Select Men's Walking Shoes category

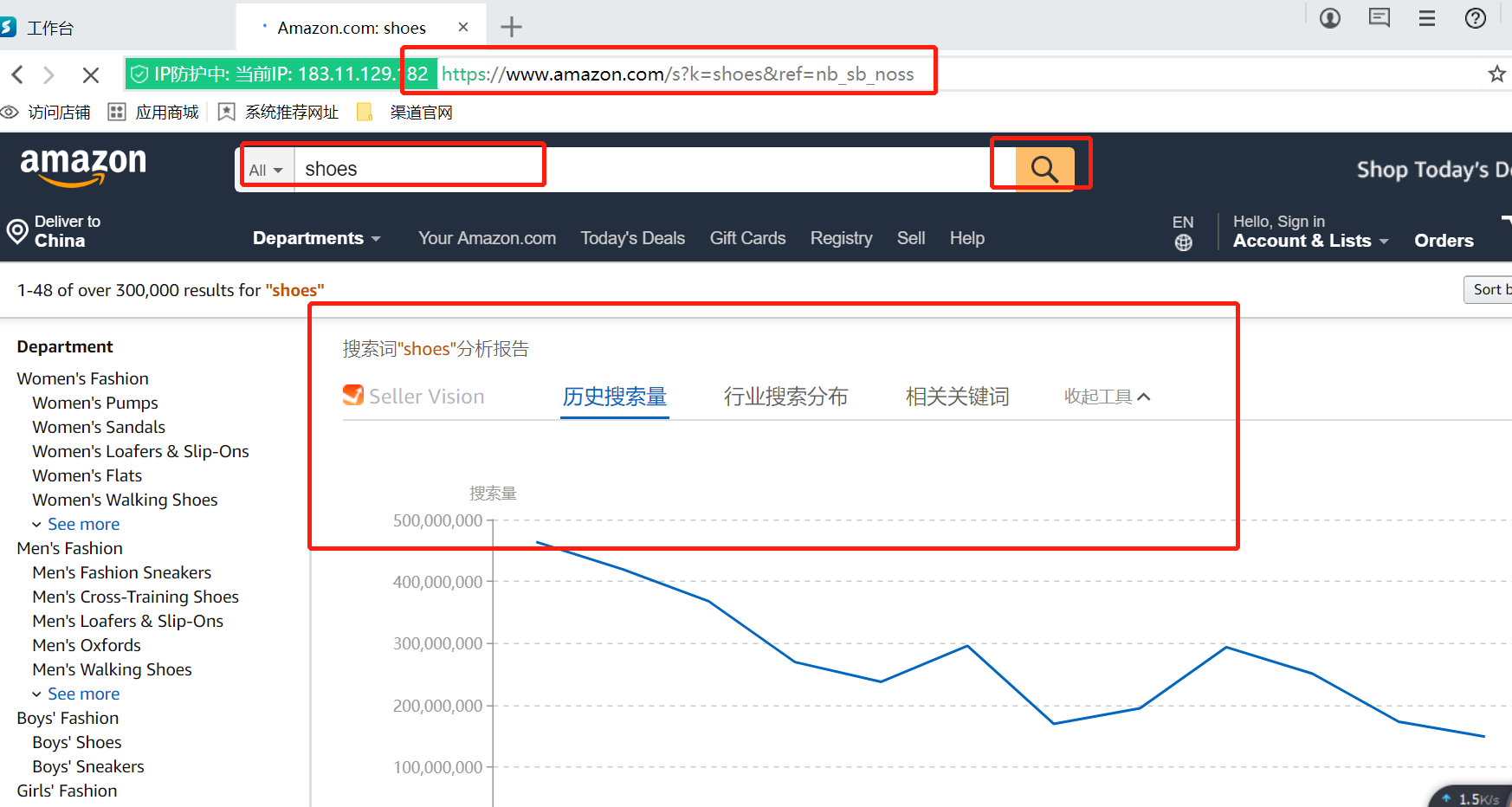pyautogui.click(x=112, y=669)
